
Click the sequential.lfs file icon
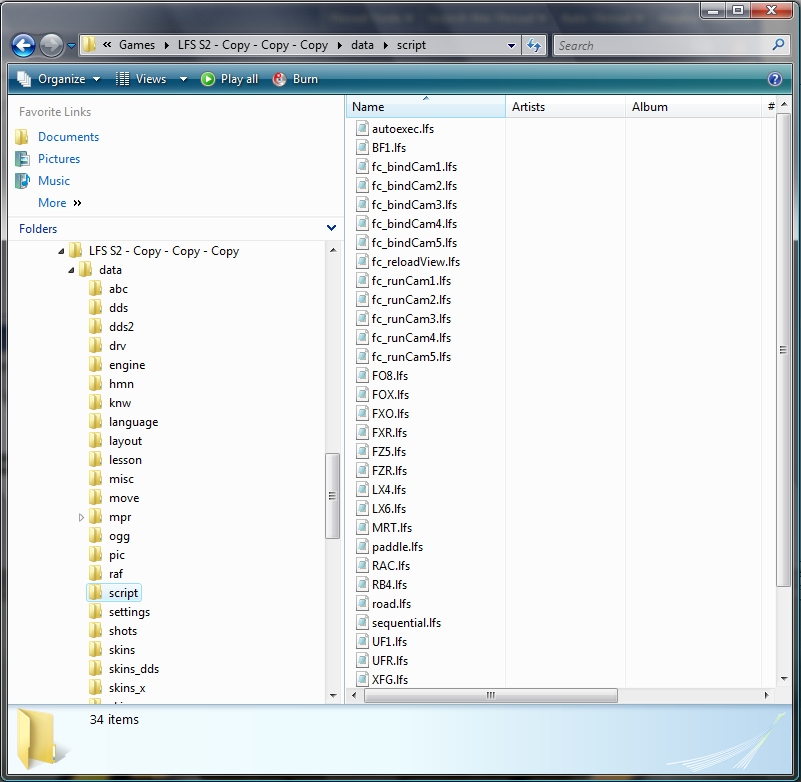(x=362, y=622)
